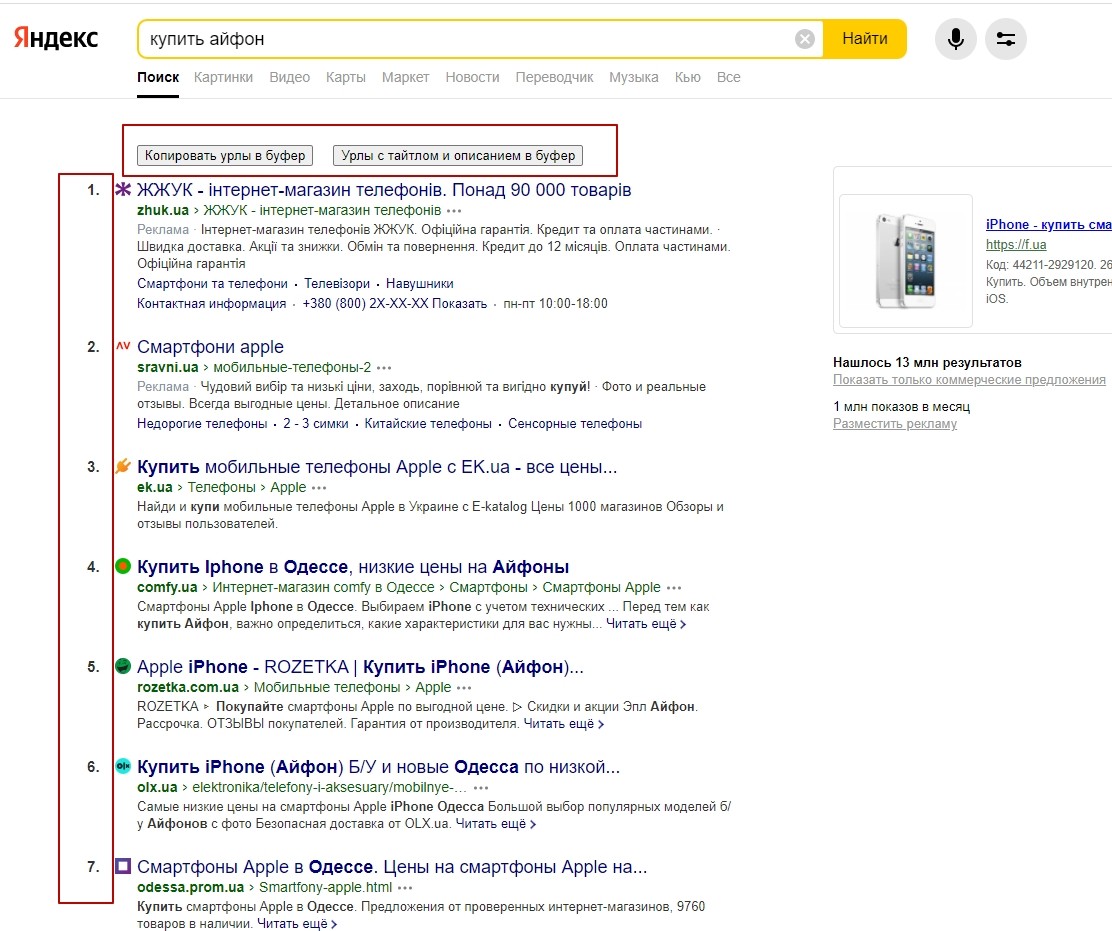Click the sravni.ua red favicon

123,346
